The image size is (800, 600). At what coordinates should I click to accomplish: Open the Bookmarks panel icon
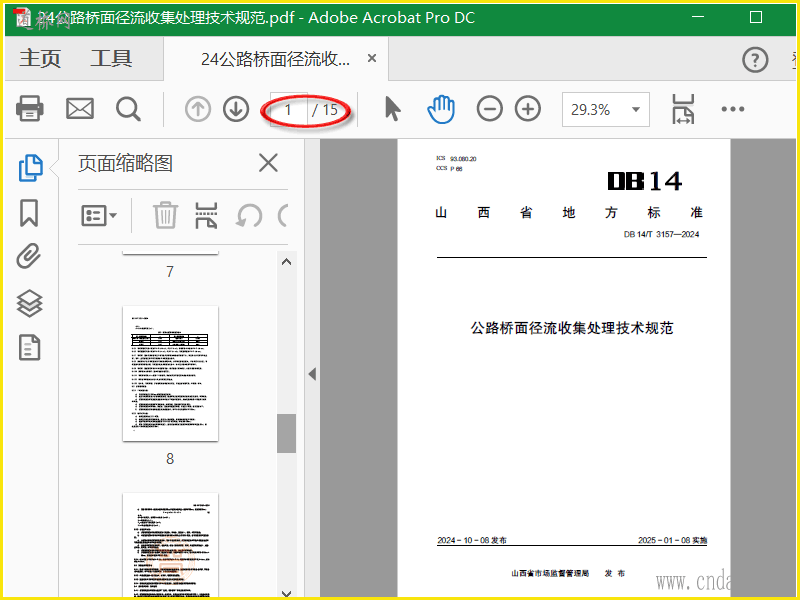[29, 213]
